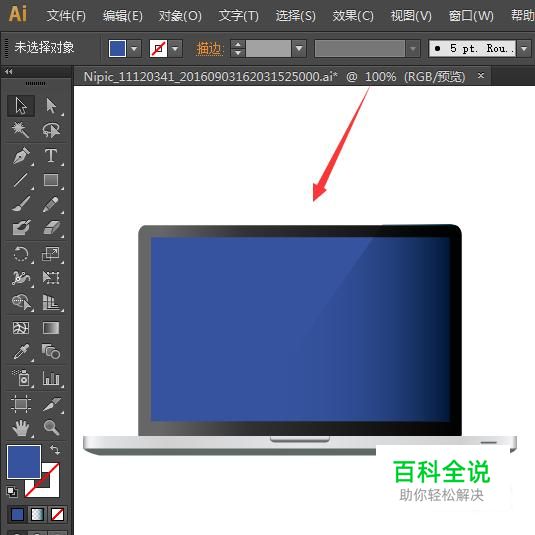Viewport: 535px width, 535px height.
Task: Open the 效果(C) menu
Action: tap(353, 16)
